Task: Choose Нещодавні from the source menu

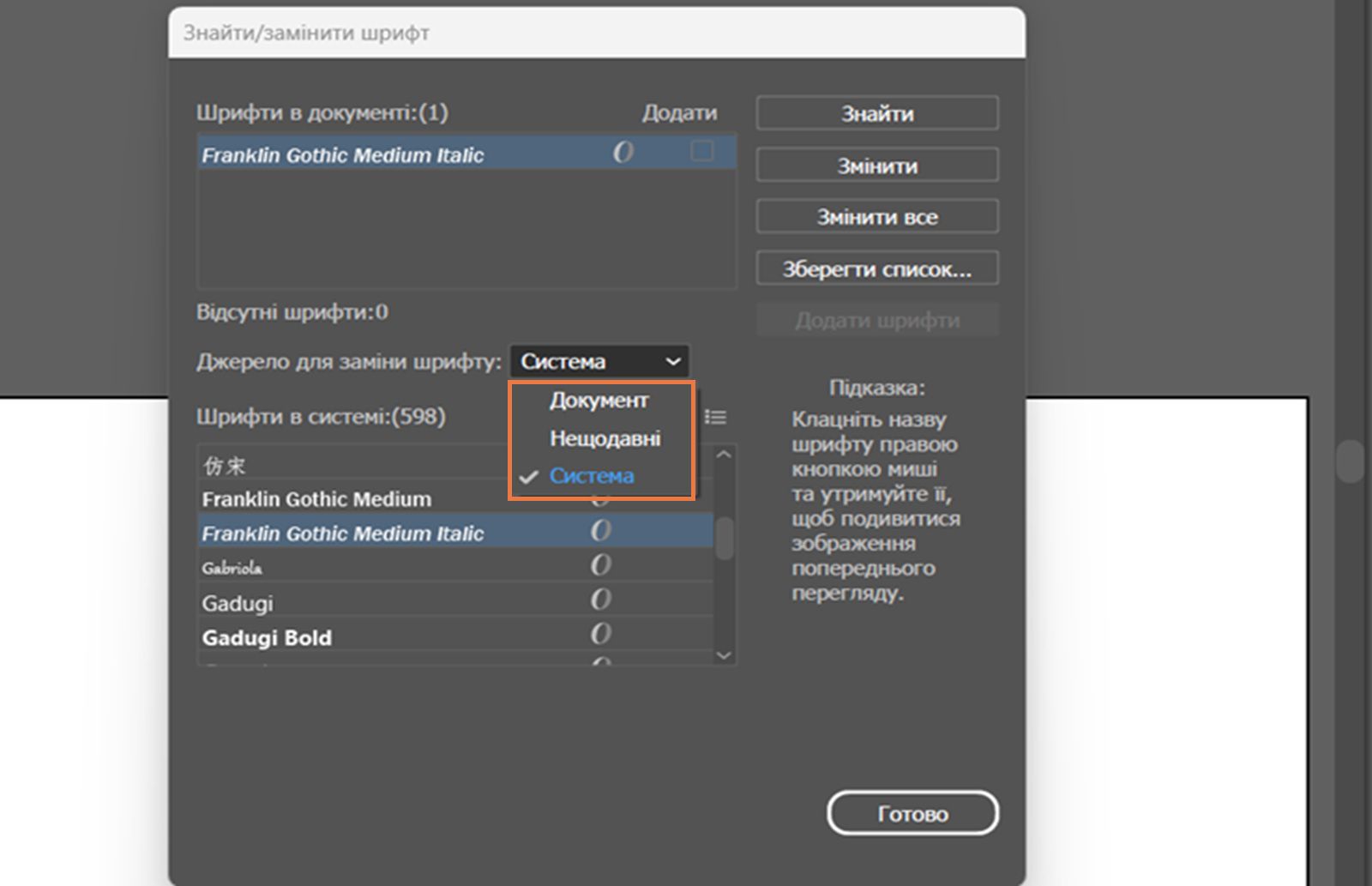Action: [605, 438]
